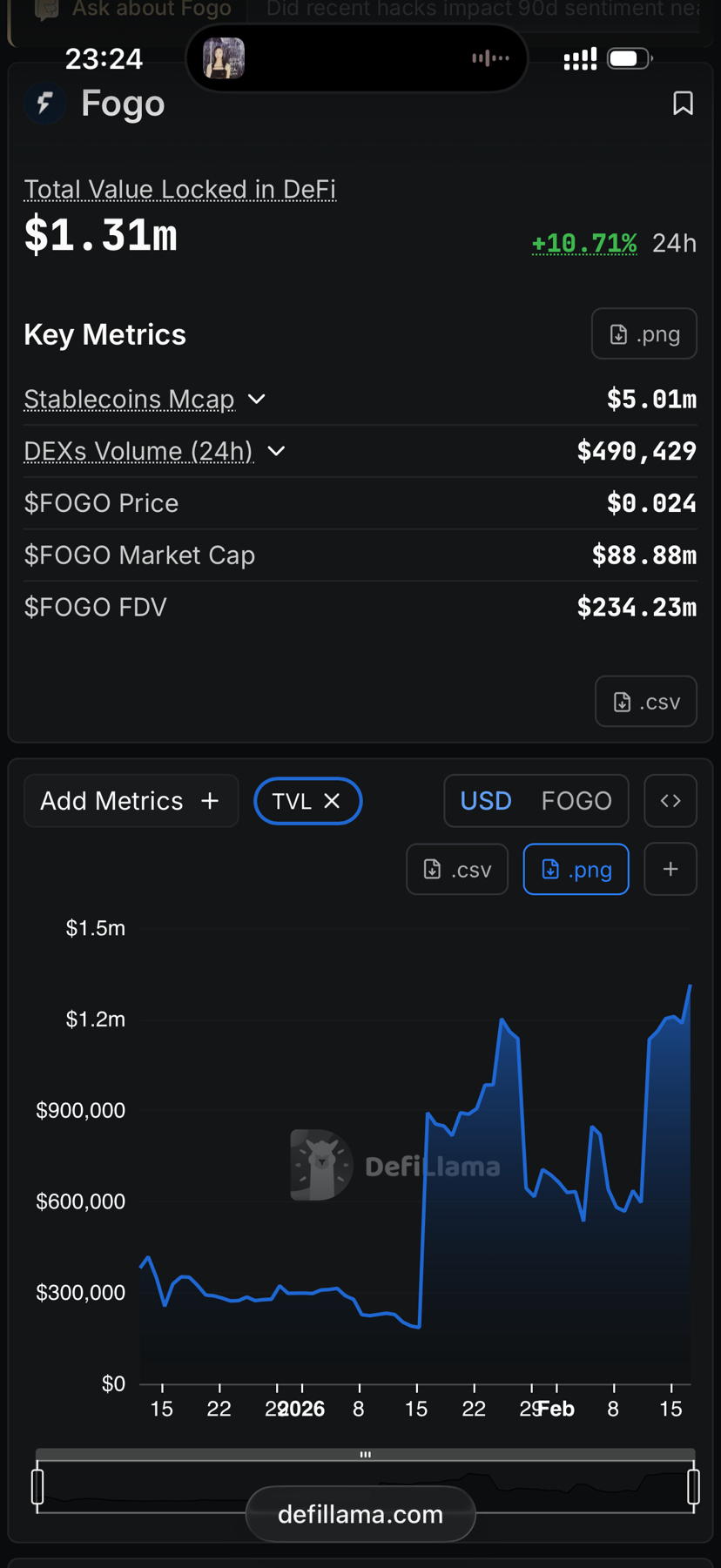
Task: Open the embed code icon button
Action: coord(670,801)
